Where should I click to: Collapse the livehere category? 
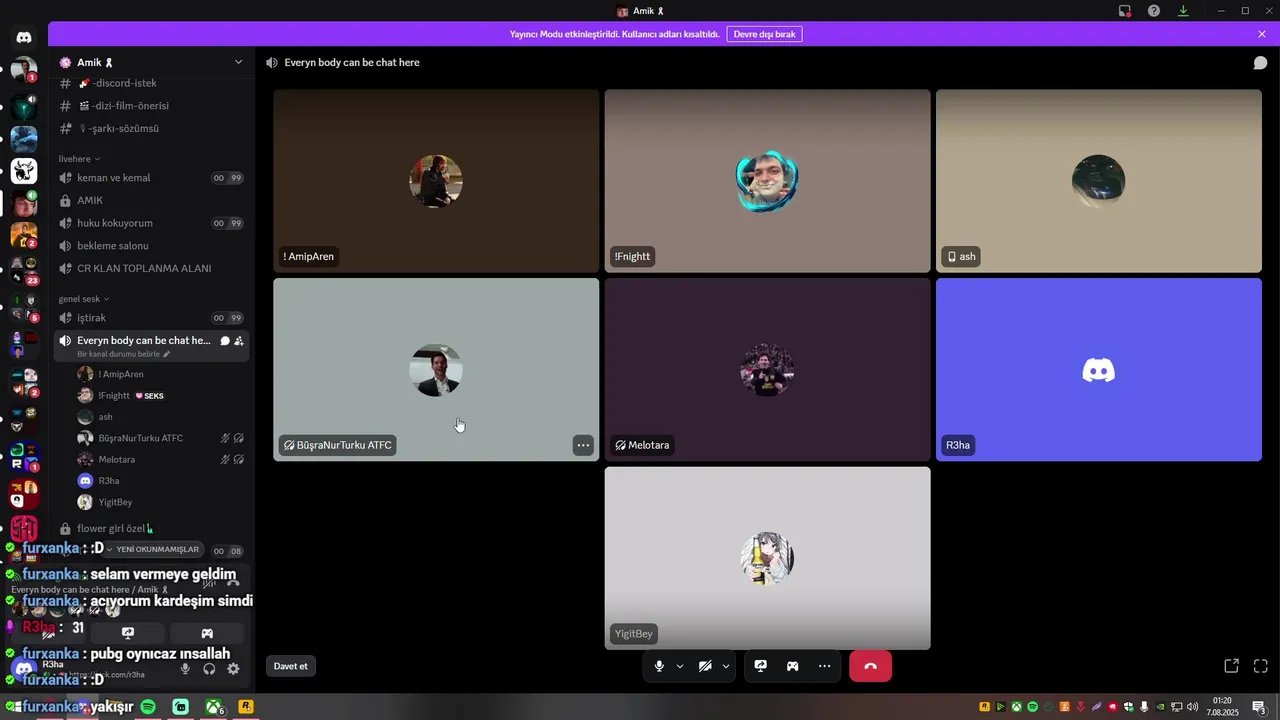pyautogui.click(x=80, y=159)
